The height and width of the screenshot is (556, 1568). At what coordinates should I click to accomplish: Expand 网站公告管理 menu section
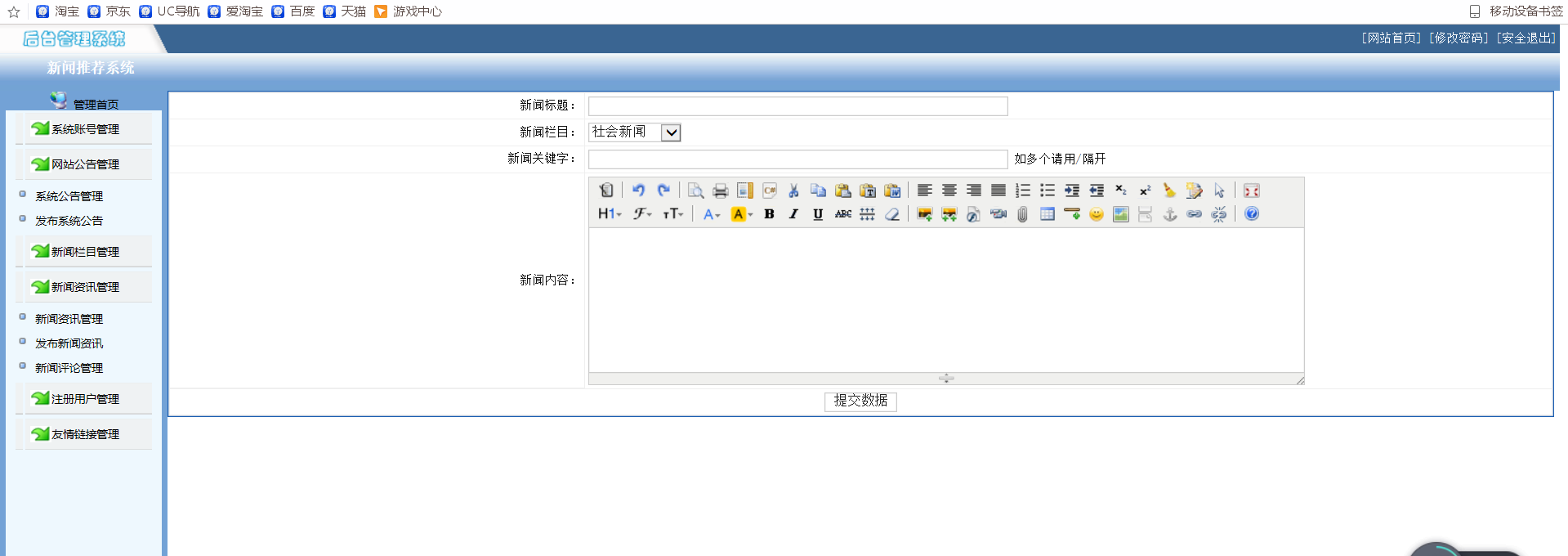84,164
